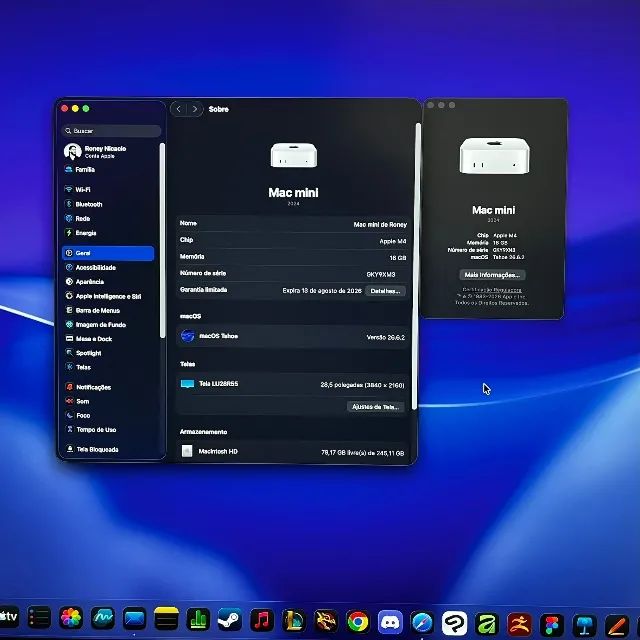Focus the Buscar search field

(111, 131)
